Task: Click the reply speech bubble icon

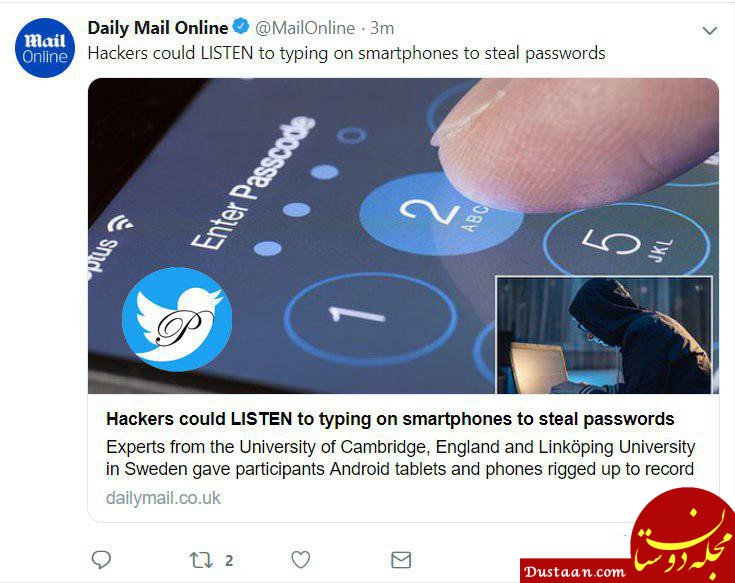Action: [101, 560]
